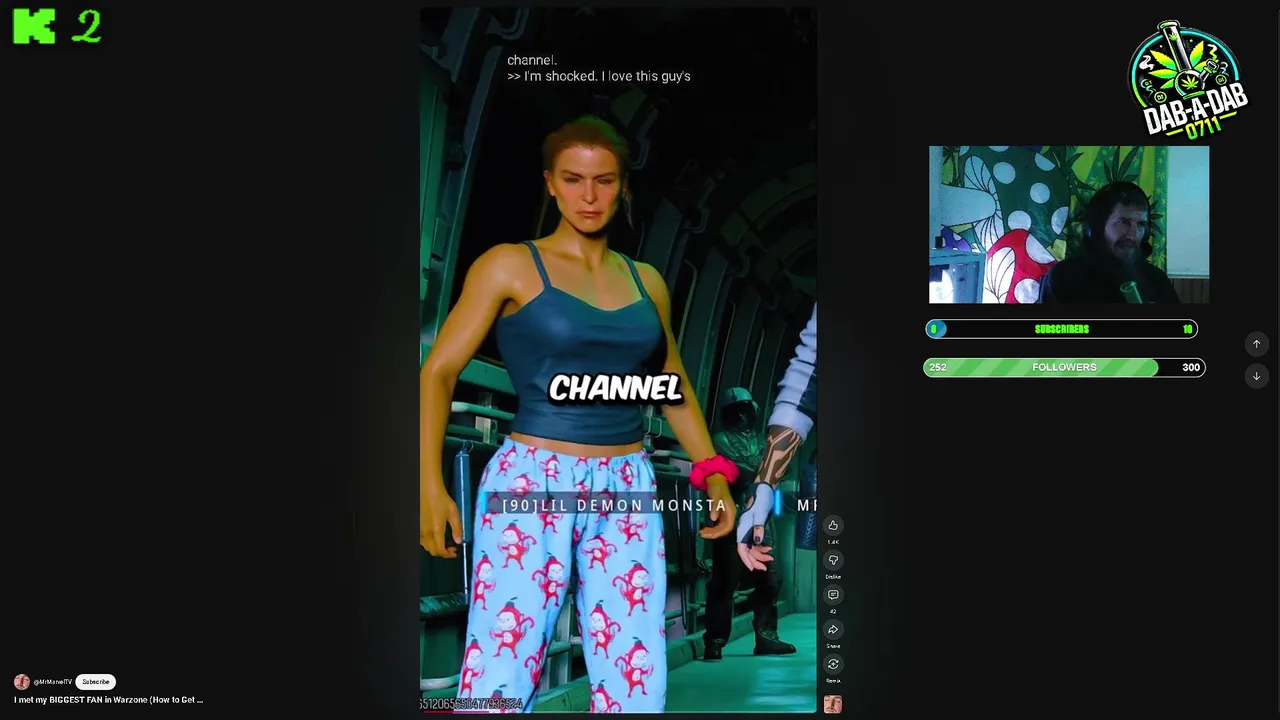The height and width of the screenshot is (720, 1280).
Task: Open the @MrMarvelTV channel avatar
Action: [x=22, y=682]
